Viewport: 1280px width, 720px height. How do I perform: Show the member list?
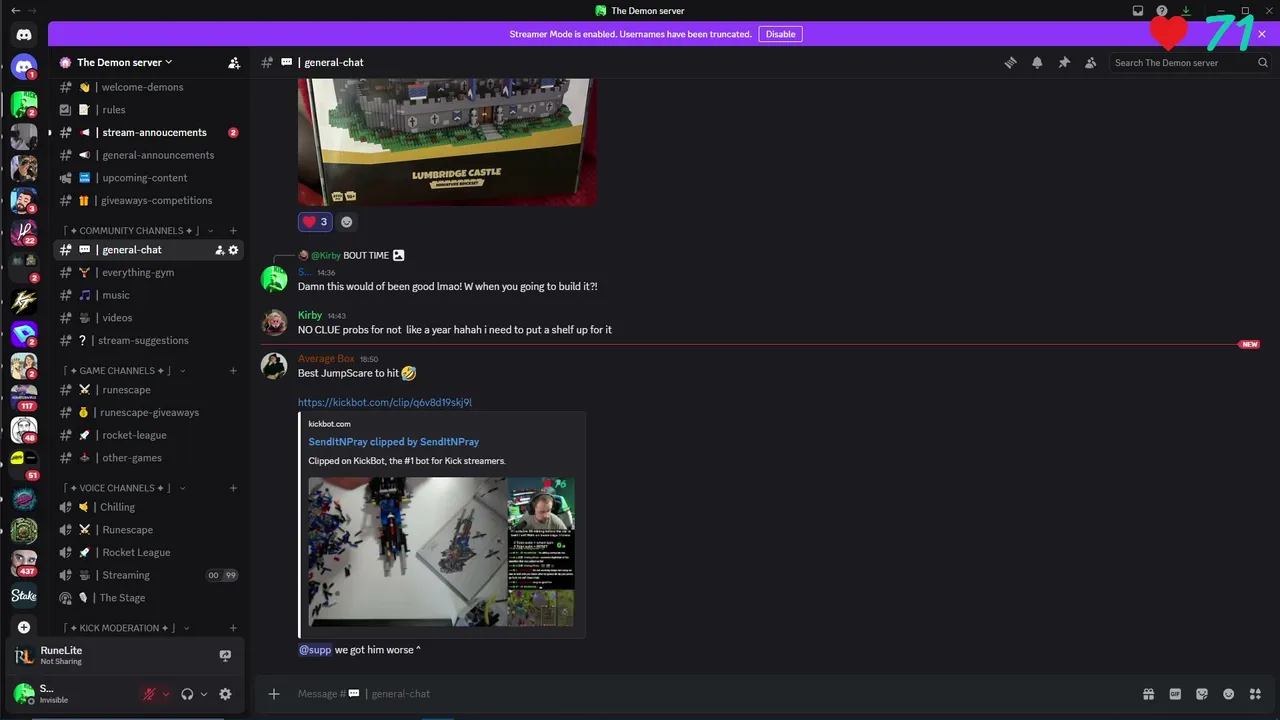(1091, 62)
